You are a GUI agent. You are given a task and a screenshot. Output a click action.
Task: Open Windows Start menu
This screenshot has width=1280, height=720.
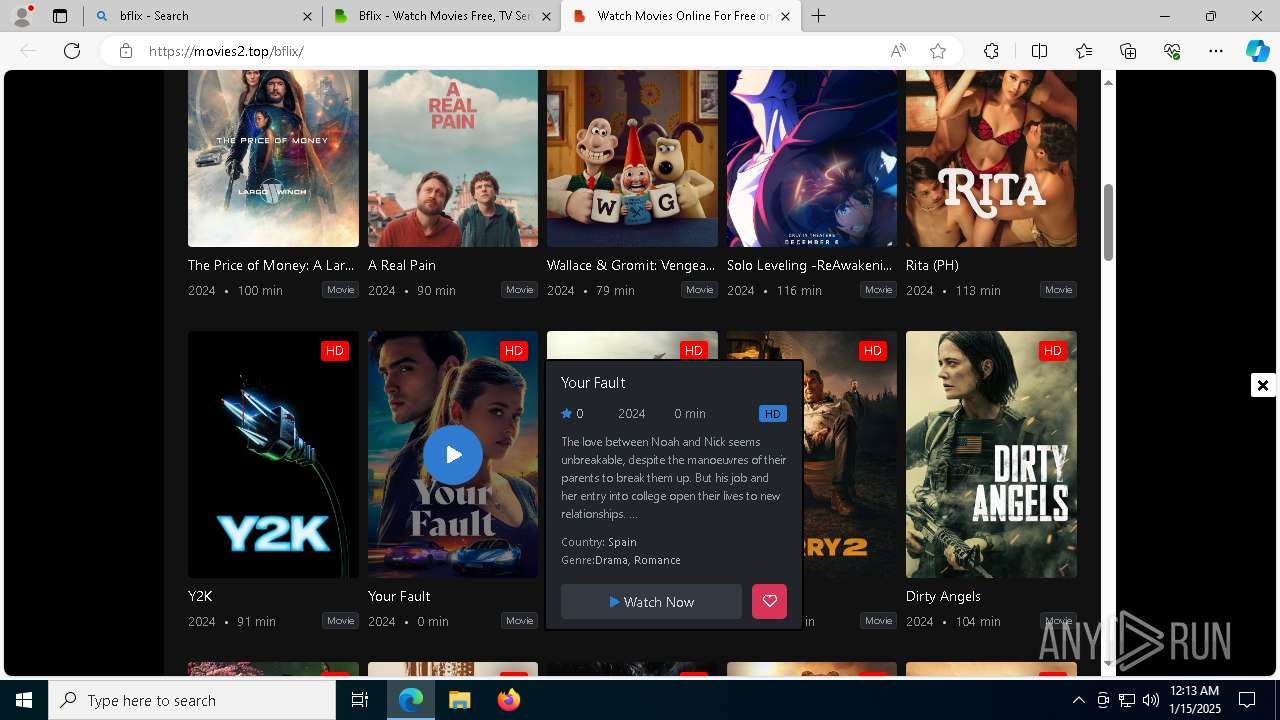[x=24, y=700]
